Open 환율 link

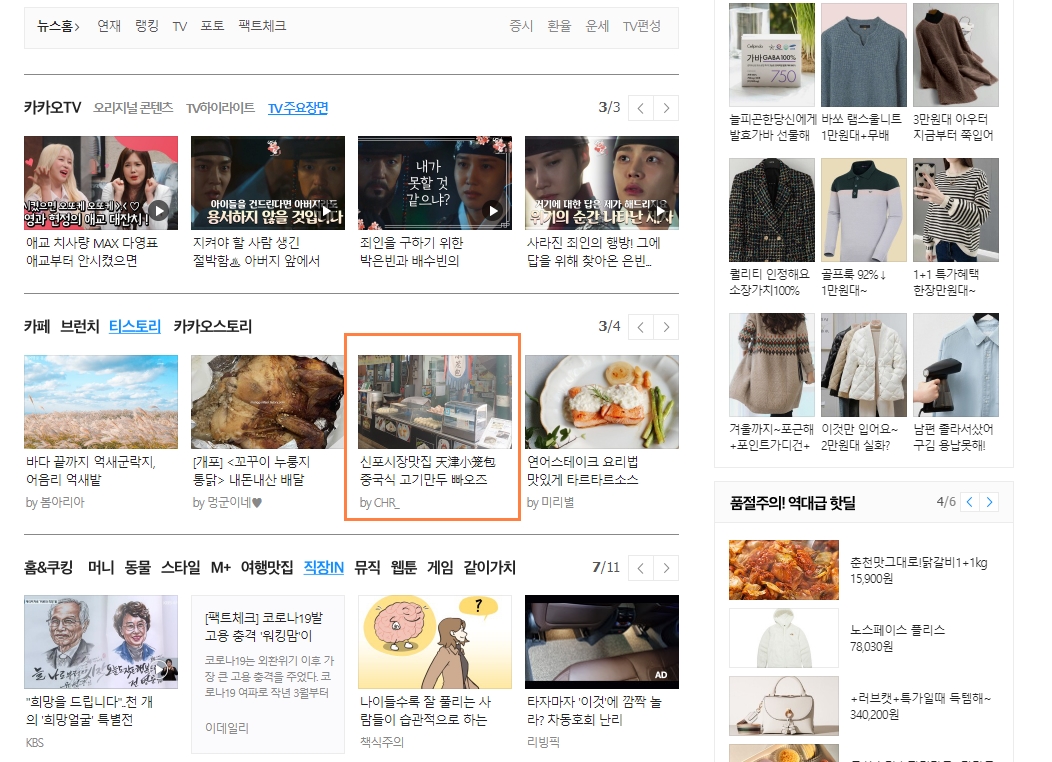pos(559,25)
